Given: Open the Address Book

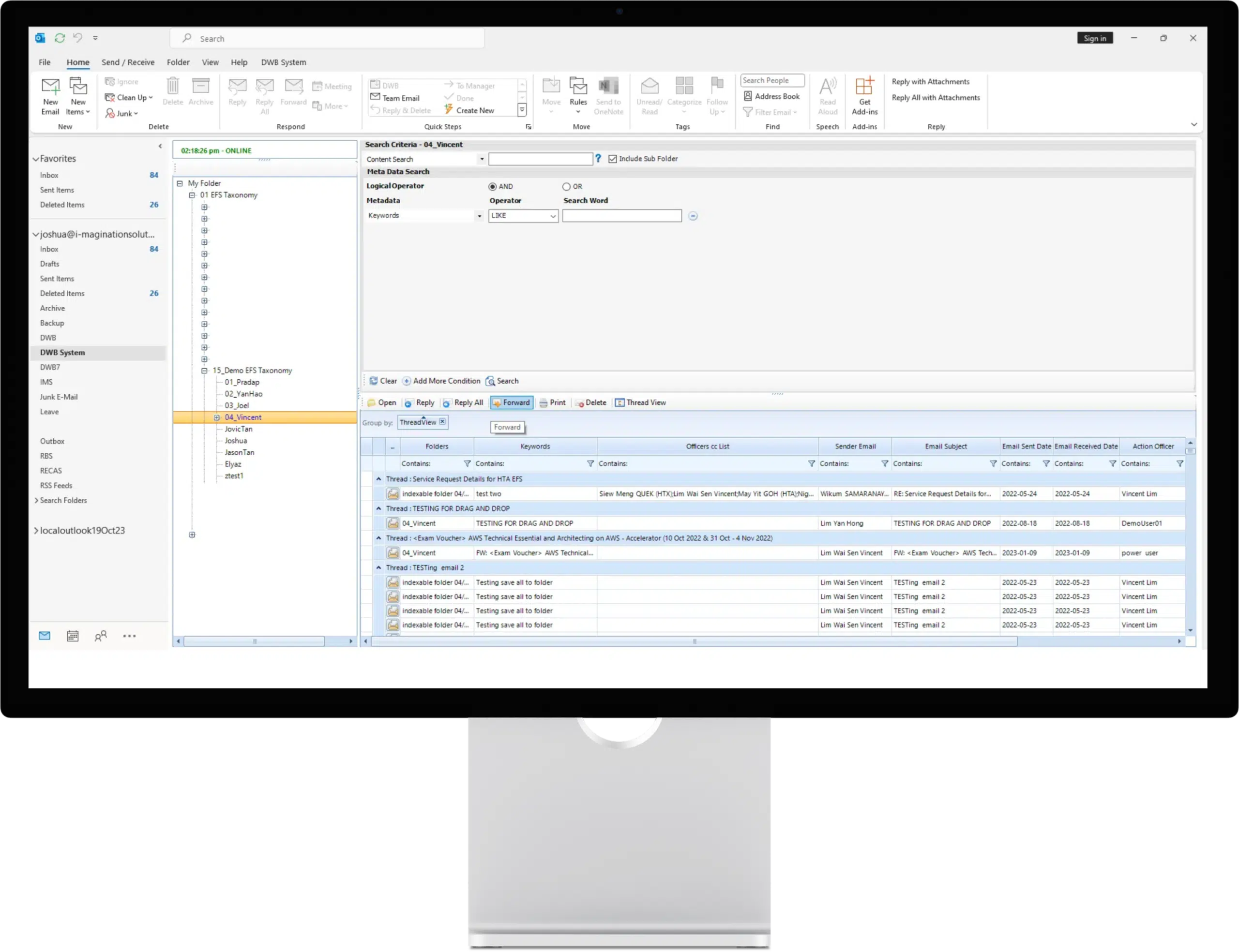Looking at the screenshot, I should [x=772, y=96].
